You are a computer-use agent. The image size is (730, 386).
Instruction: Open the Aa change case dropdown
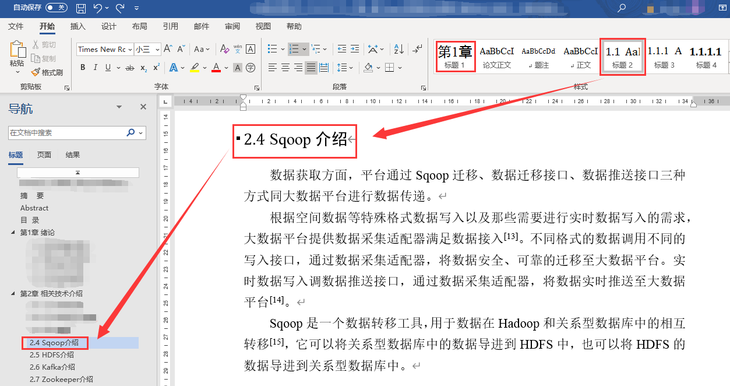(202, 49)
